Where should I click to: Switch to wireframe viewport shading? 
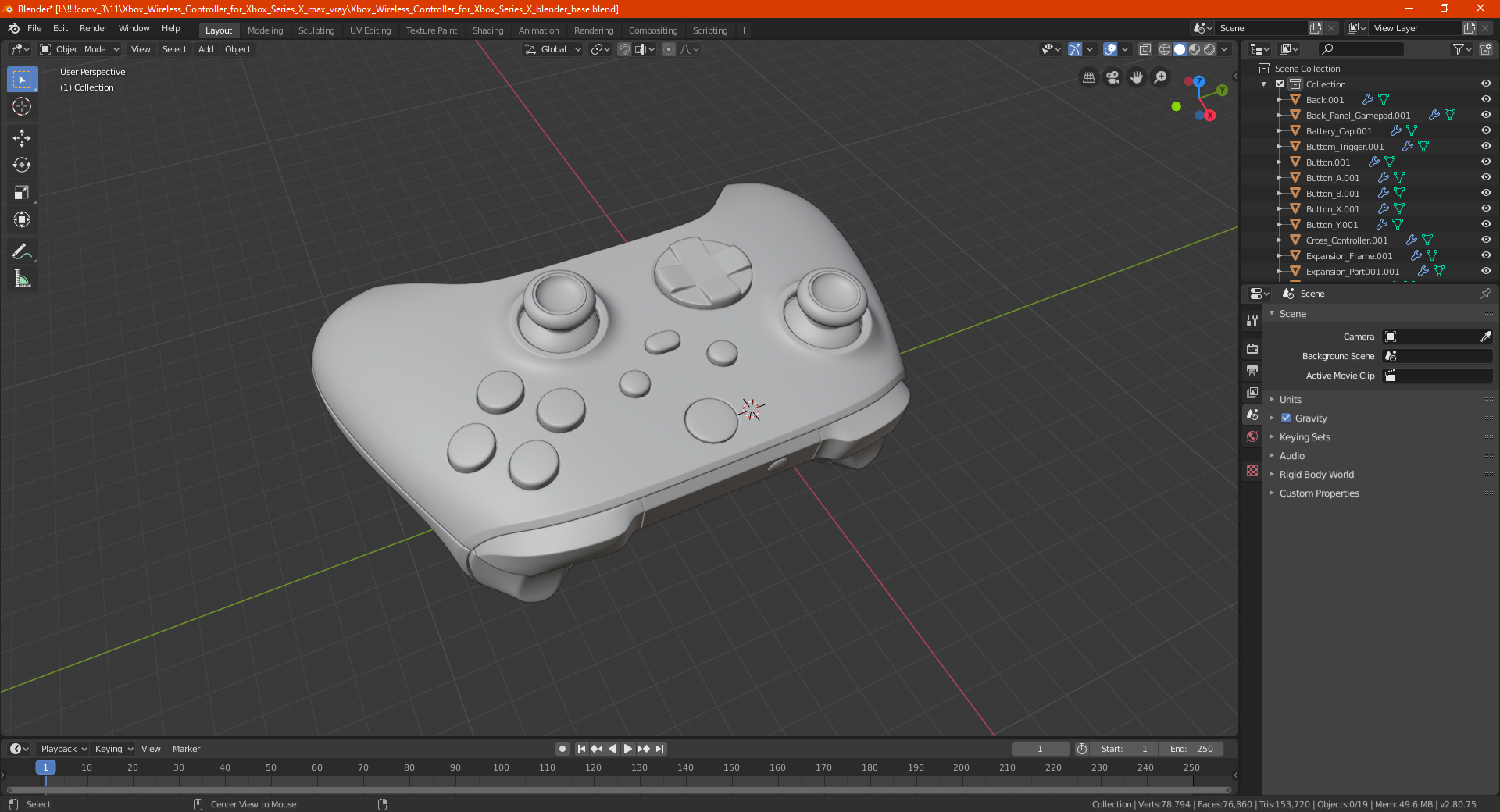pyautogui.click(x=1164, y=49)
